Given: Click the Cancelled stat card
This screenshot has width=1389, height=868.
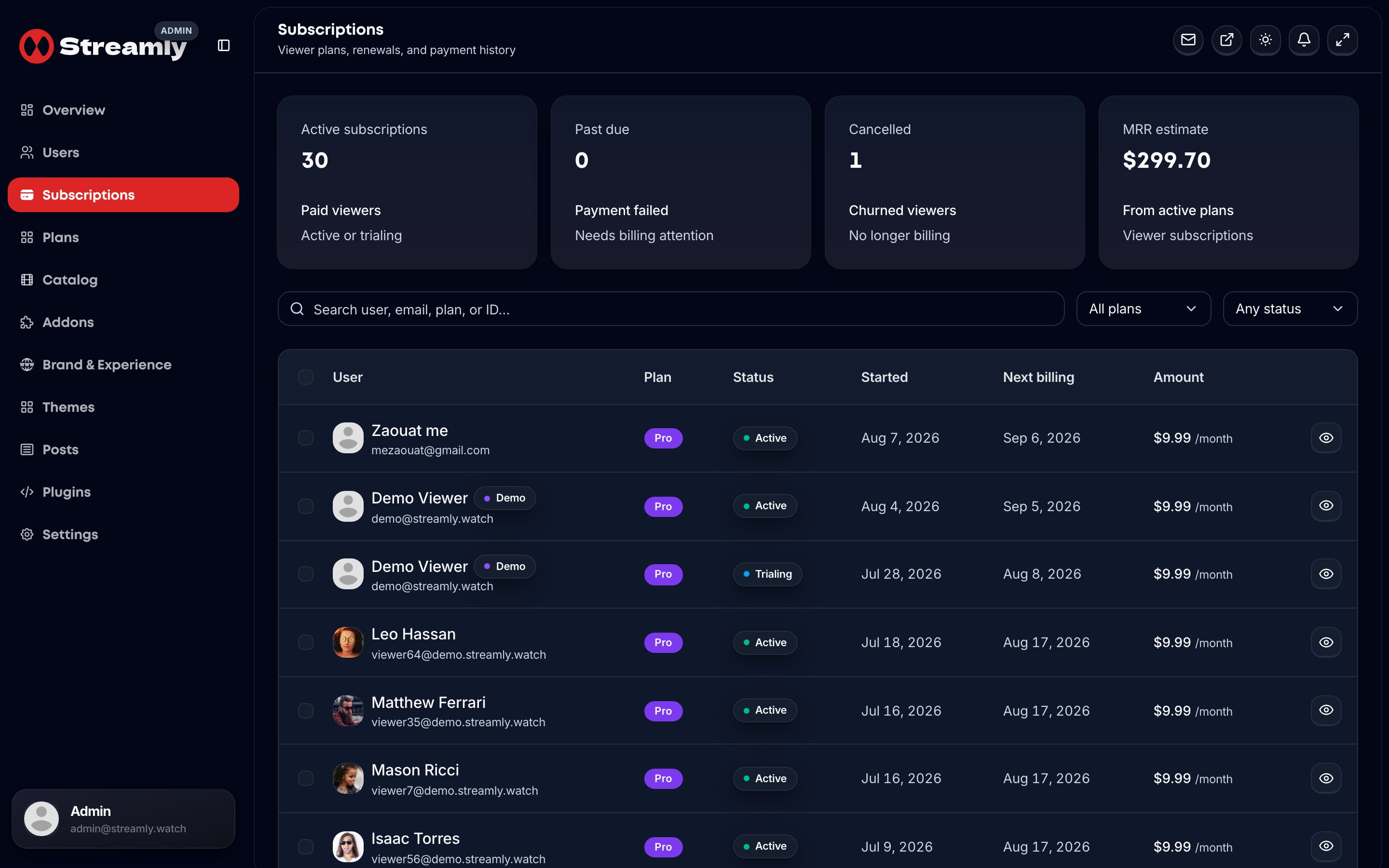Looking at the screenshot, I should (954, 183).
